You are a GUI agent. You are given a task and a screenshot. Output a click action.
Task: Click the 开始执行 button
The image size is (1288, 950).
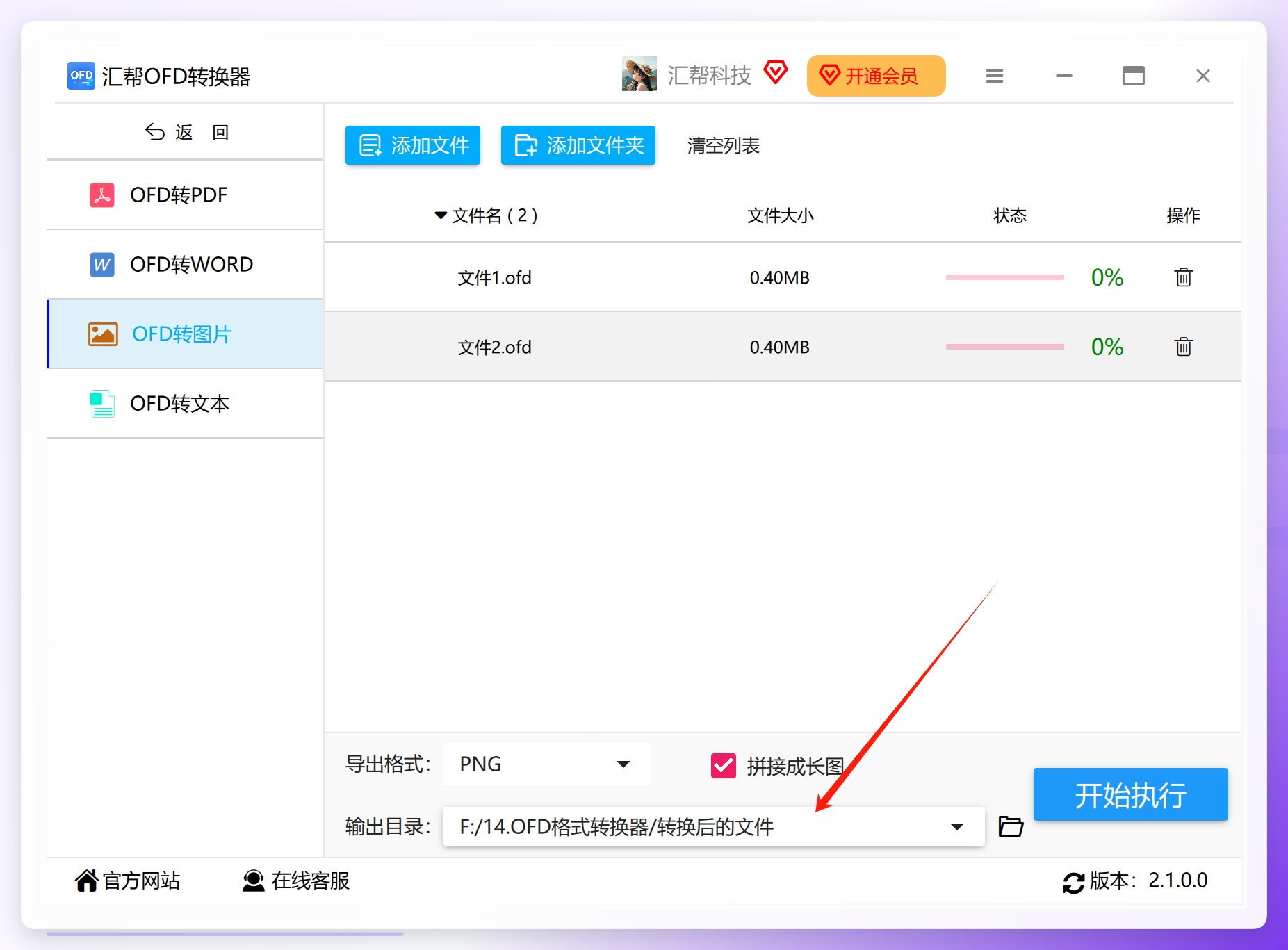pos(1131,794)
